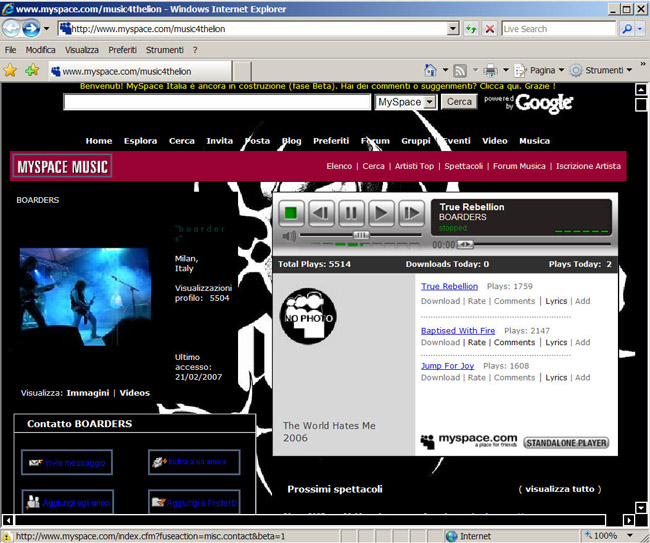Play the song Baptised With Fire link
Image resolution: width=650 pixels, height=543 pixels.
coord(458,331)
